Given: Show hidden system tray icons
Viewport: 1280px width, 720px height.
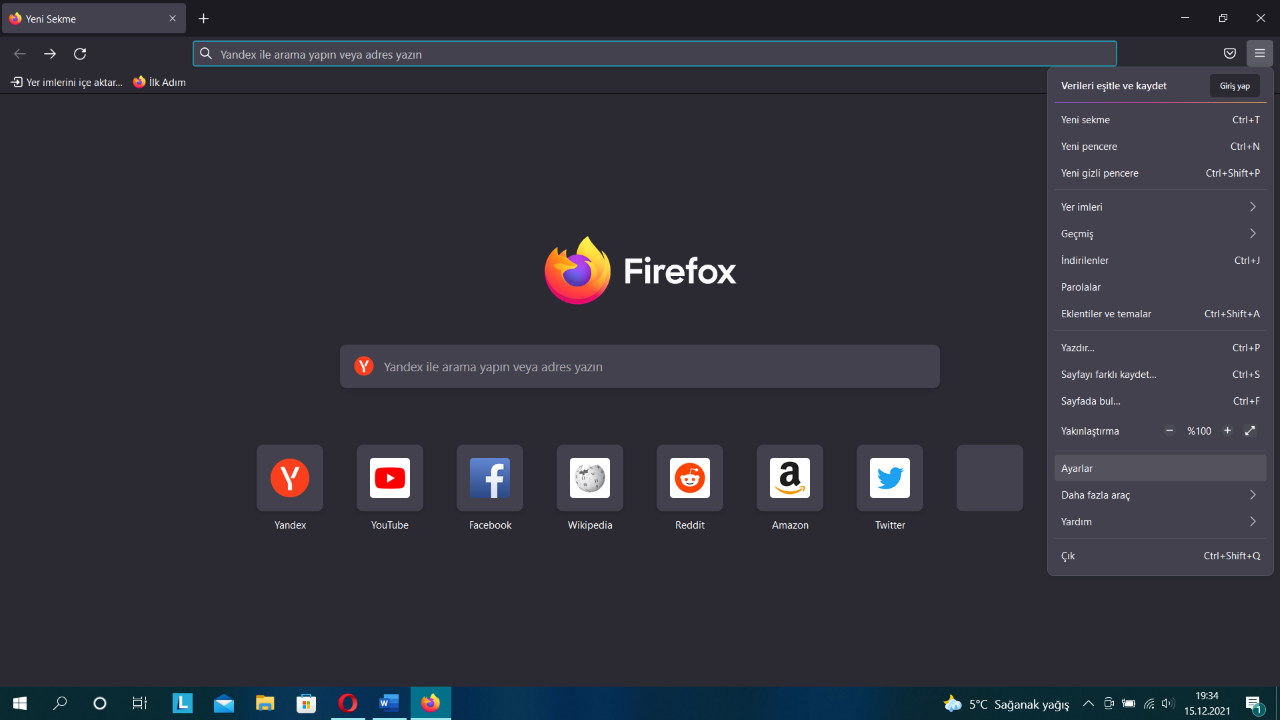Looking at the screenshot, I should pos(1089,704).
